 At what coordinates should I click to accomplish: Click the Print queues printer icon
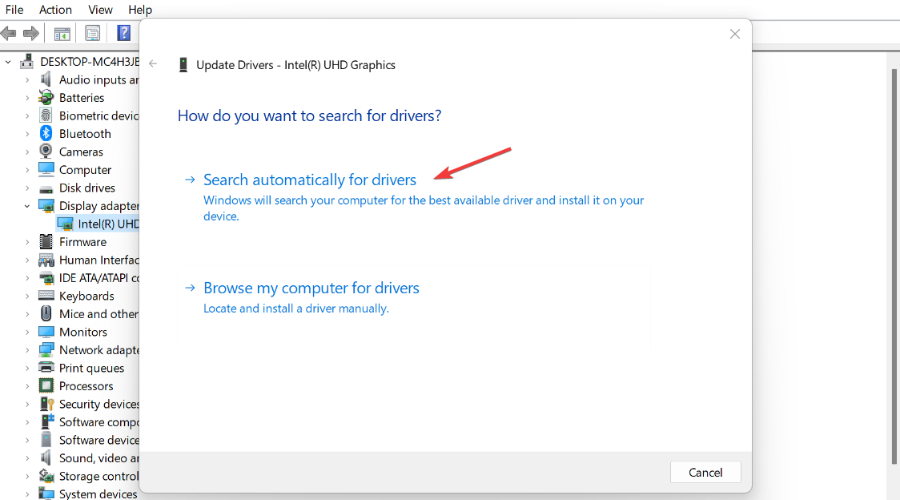[x=46, y=367]
